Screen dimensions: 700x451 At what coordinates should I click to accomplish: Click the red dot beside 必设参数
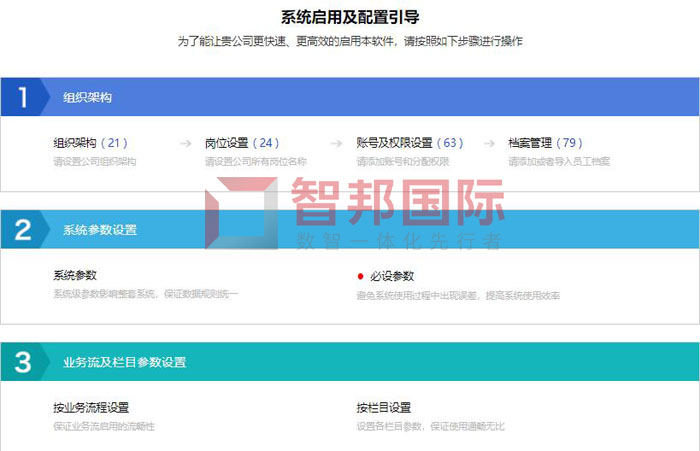(x=361, y=276)
